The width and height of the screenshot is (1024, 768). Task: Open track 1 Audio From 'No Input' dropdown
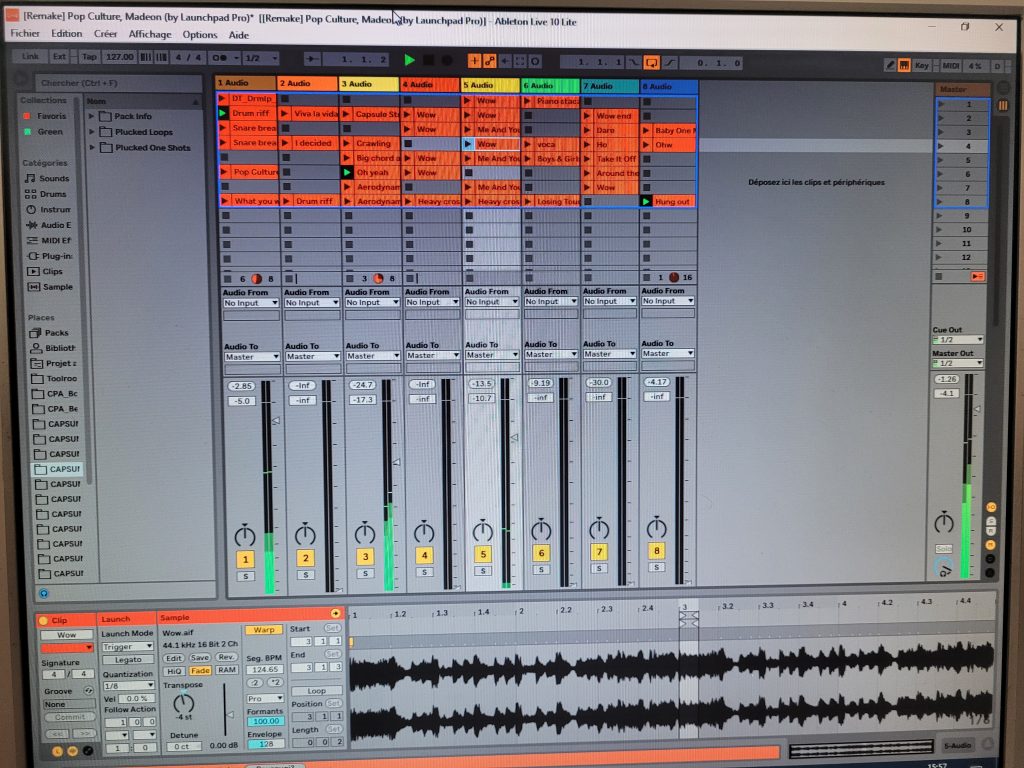251,303
